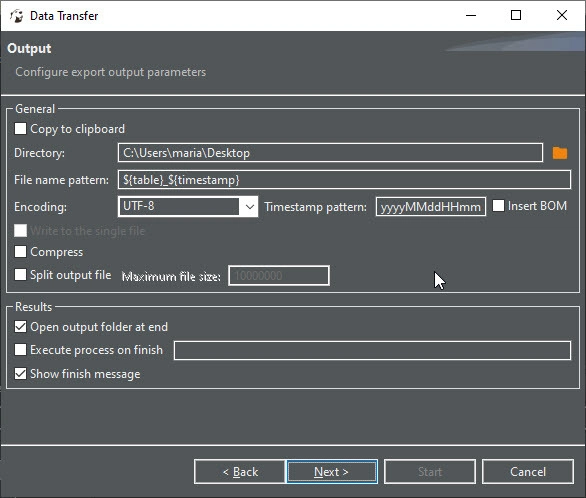Focus the Timestamp pattern field
The width and height of the screenshot is (586, 498).
tap(431, 207)
